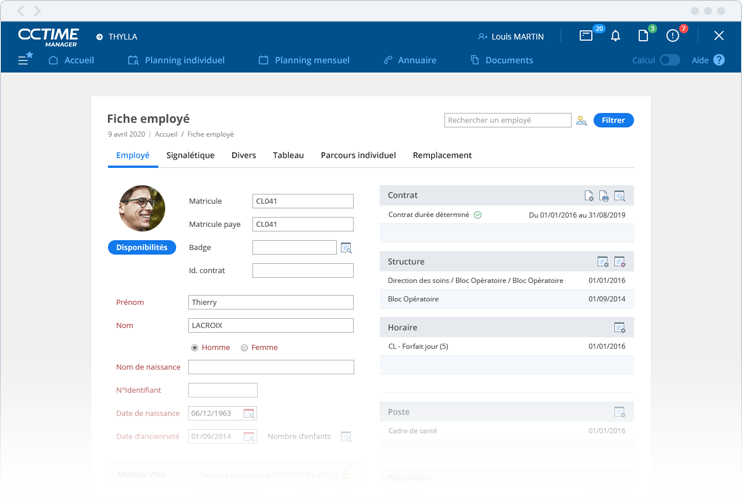Select the Homme radio button

tap(194, 348)
